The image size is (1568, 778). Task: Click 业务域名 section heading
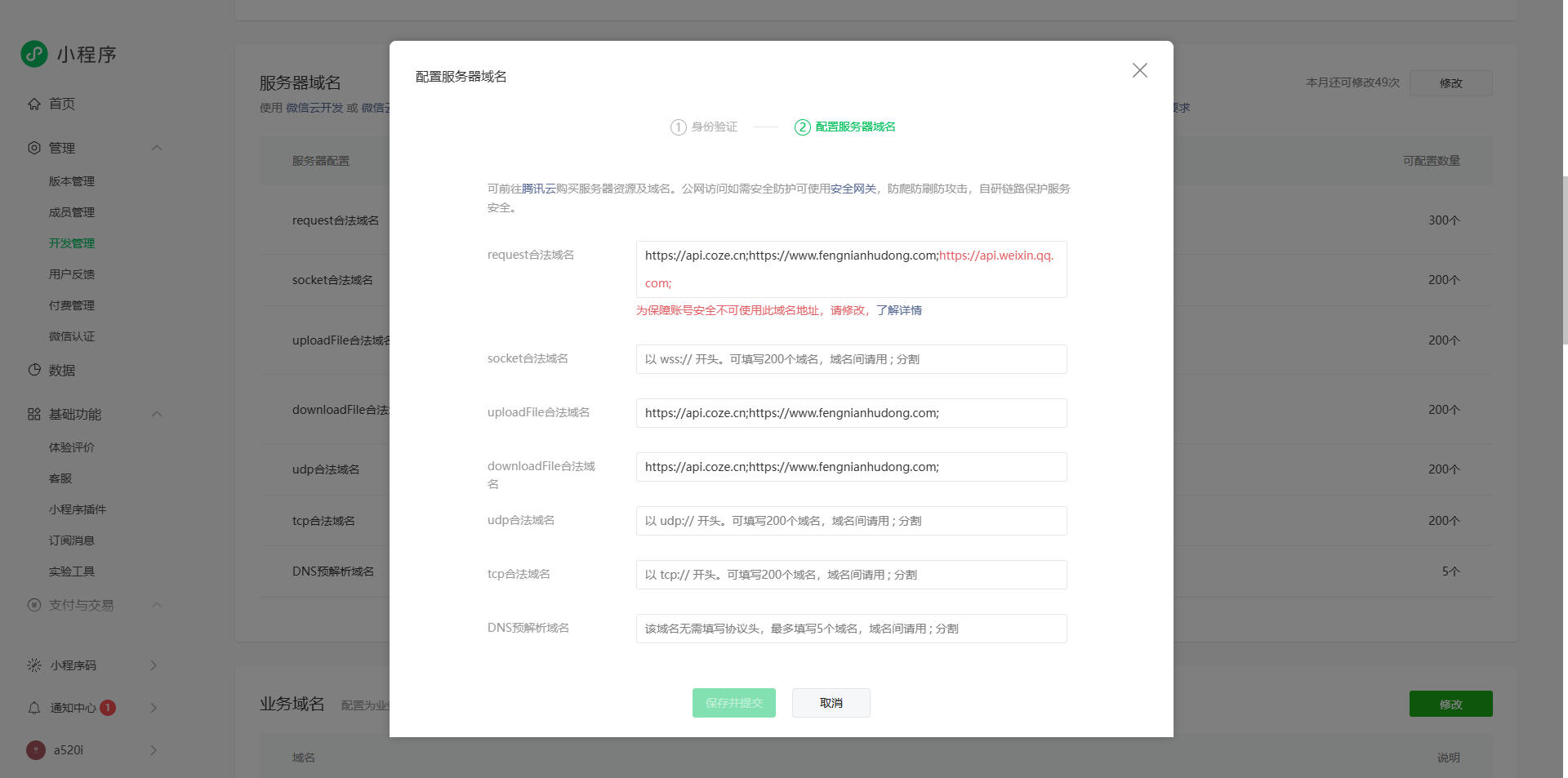pos(292,705)
